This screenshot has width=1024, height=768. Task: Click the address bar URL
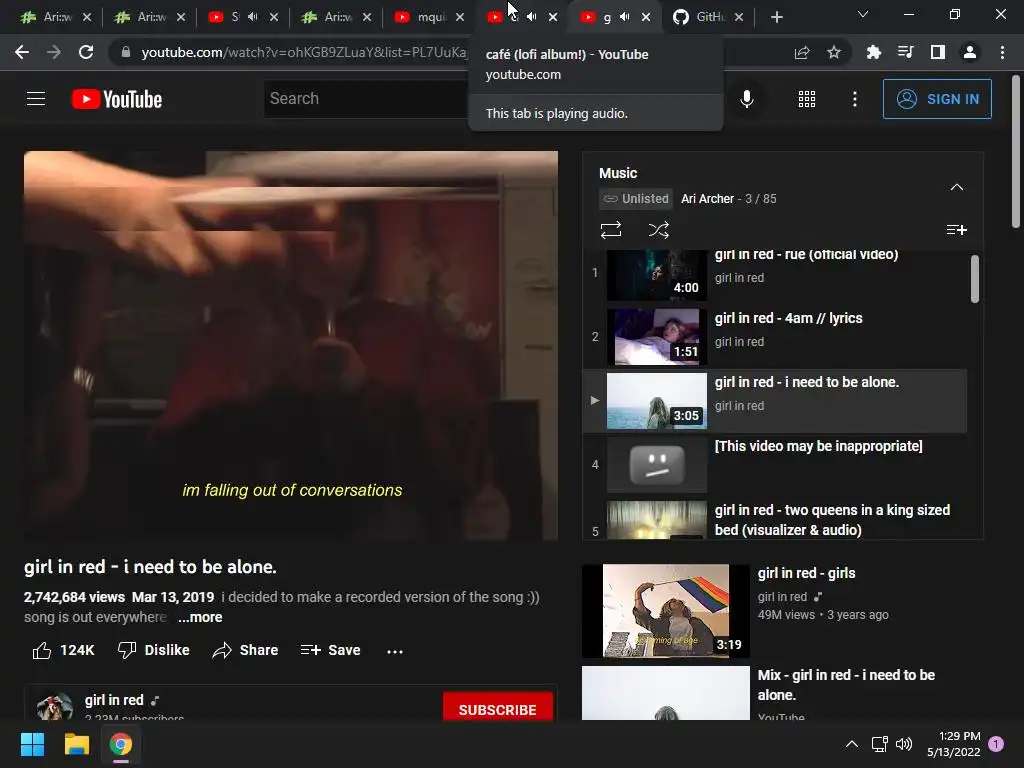[304, 52]
